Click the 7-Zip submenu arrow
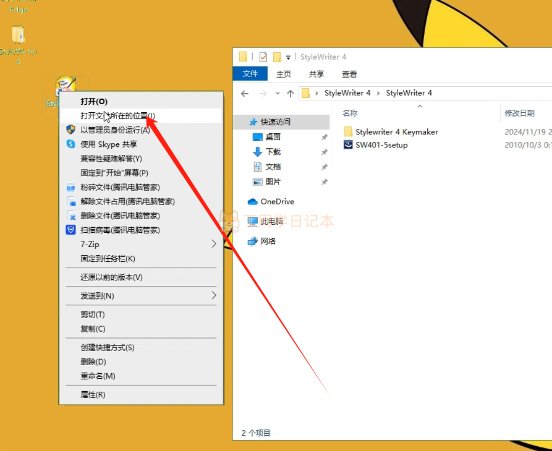The width and height of the screenshot is (552, 451). [214, 244]
